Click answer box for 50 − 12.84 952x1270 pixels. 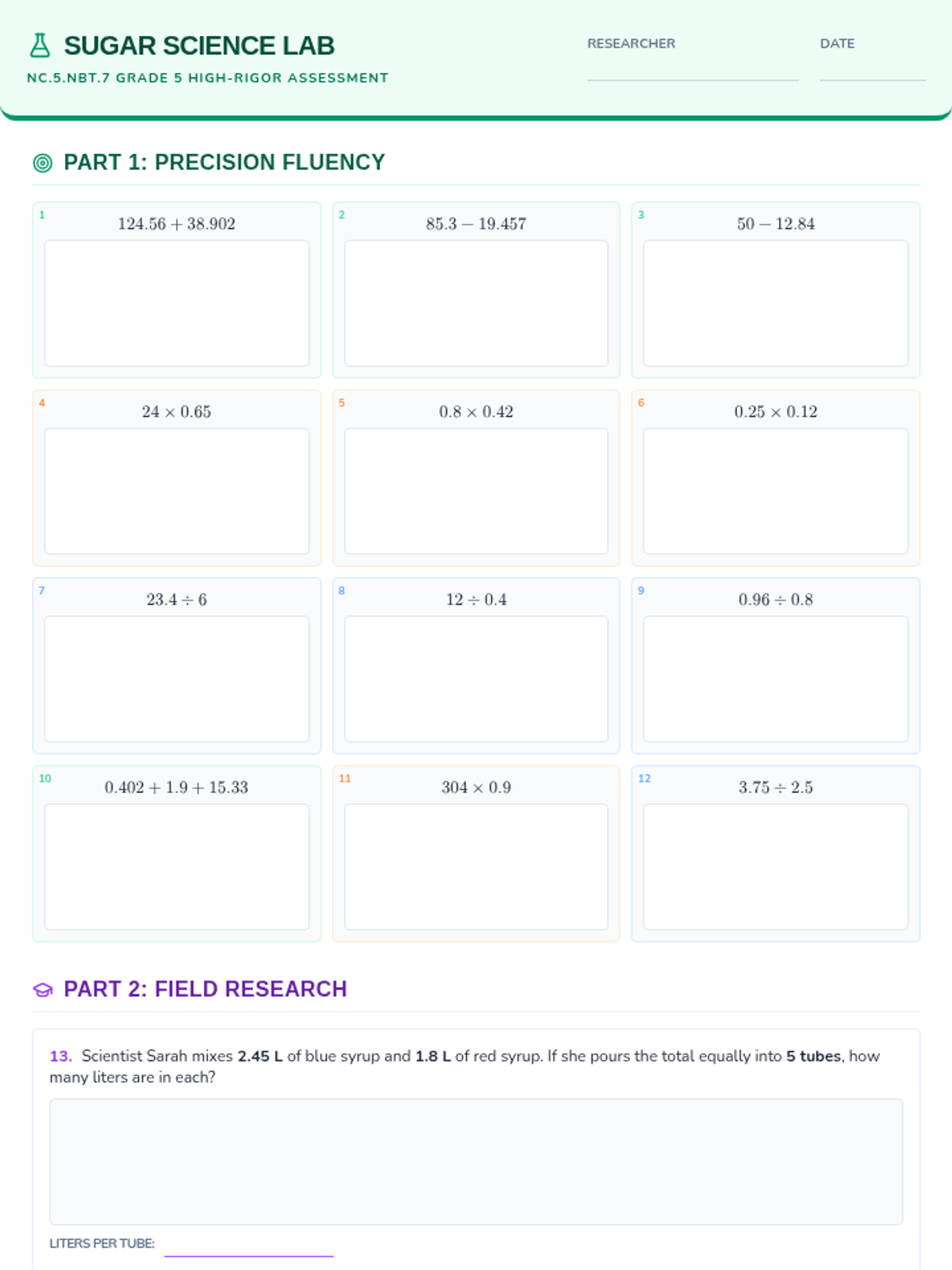click(x=775, y=303)
